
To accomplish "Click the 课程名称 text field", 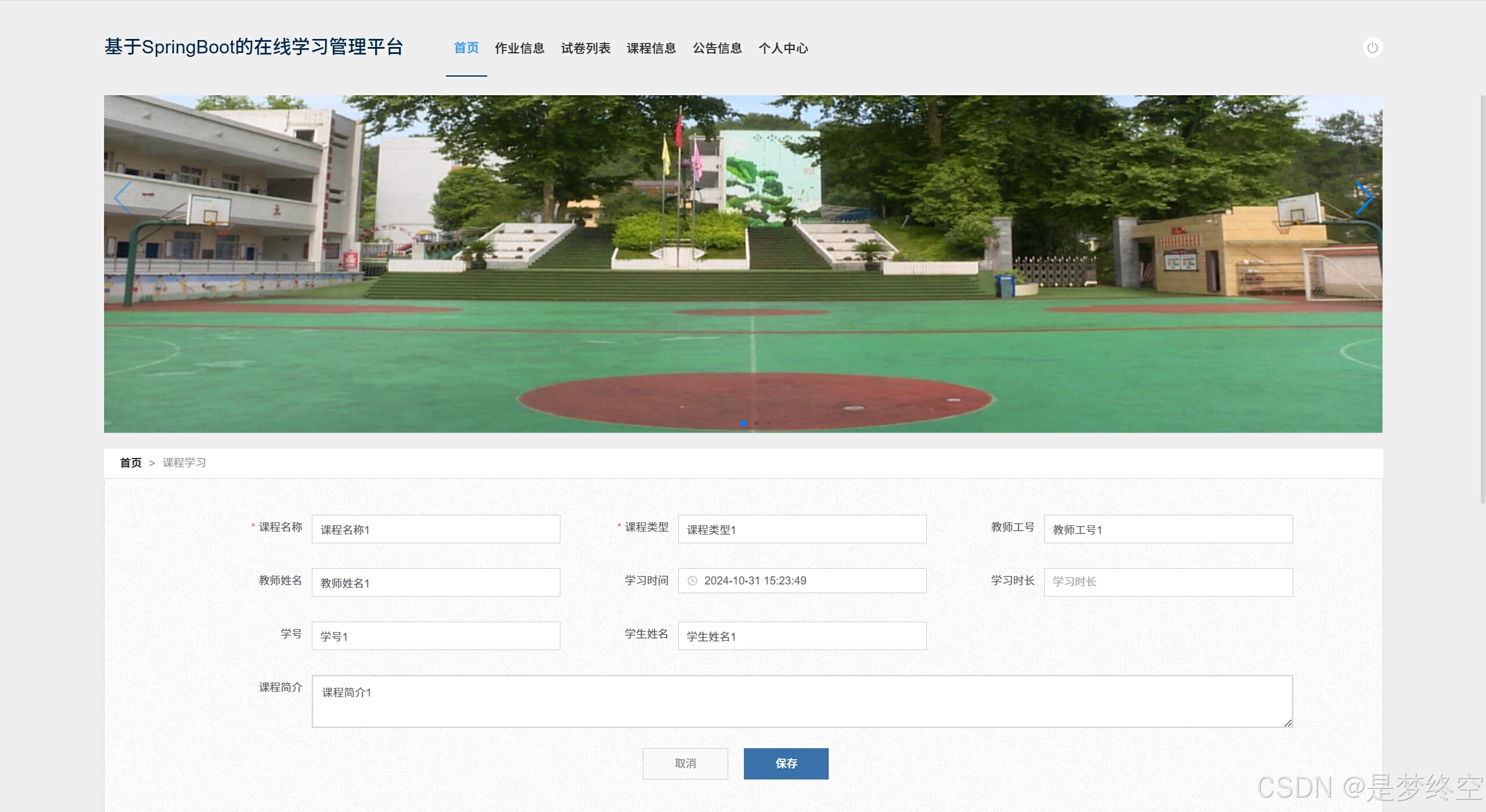I will coord(436,529).
